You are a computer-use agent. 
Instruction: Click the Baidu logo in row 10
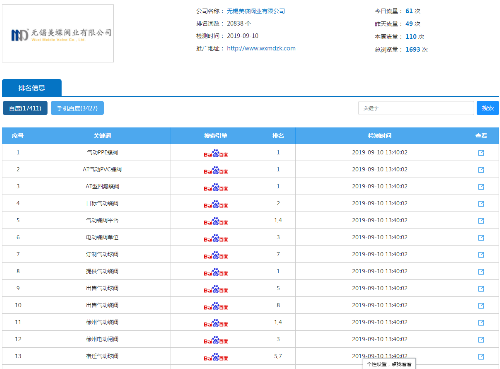pyautogui.click(x=216, y=306)
